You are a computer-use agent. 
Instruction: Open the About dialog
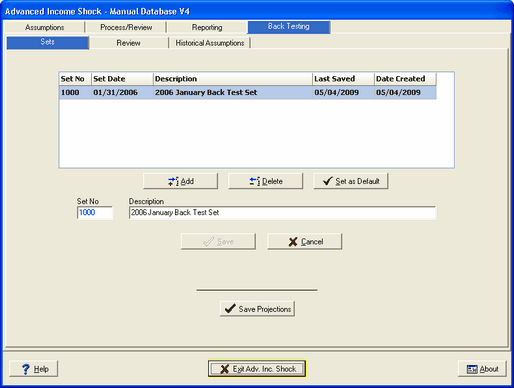[482, 369]
